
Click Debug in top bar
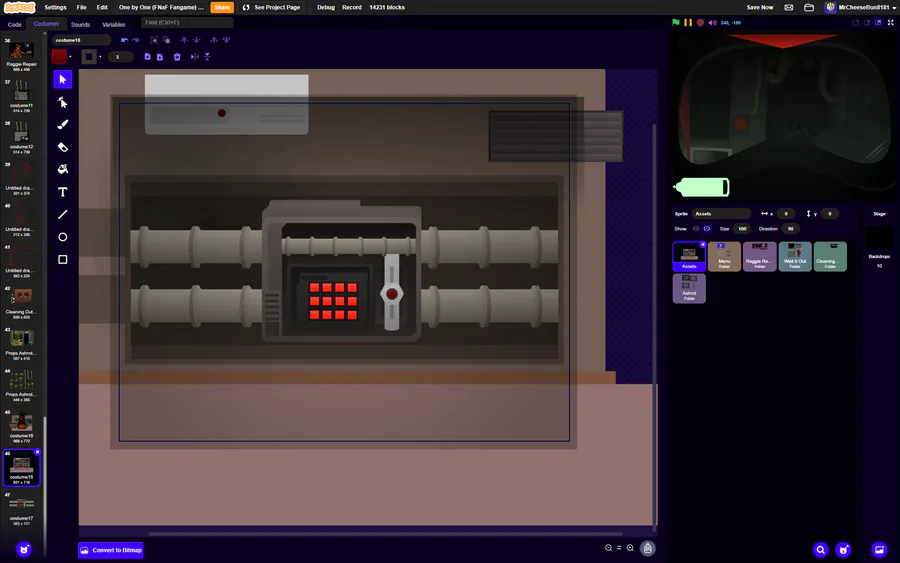[325, 7]
